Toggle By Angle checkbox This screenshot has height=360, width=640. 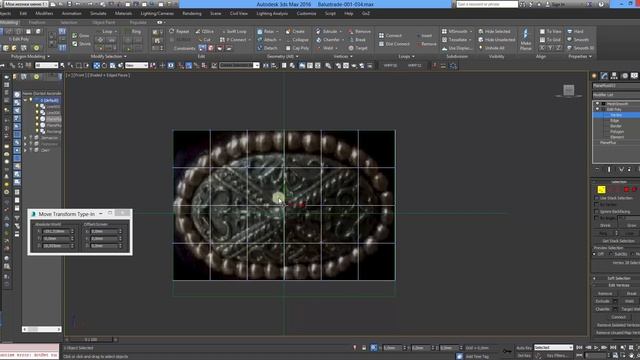pos(596,218)
